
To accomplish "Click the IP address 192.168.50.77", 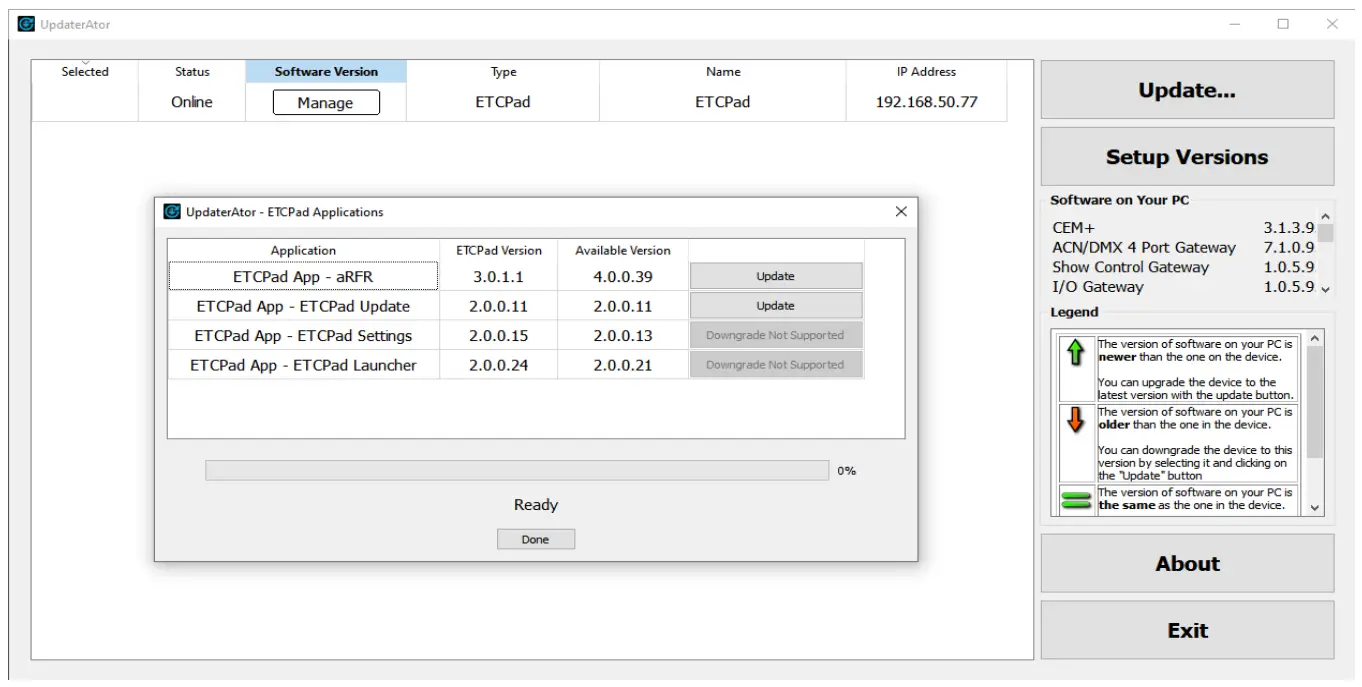I will pyautogui.click(x=926, y=102).
